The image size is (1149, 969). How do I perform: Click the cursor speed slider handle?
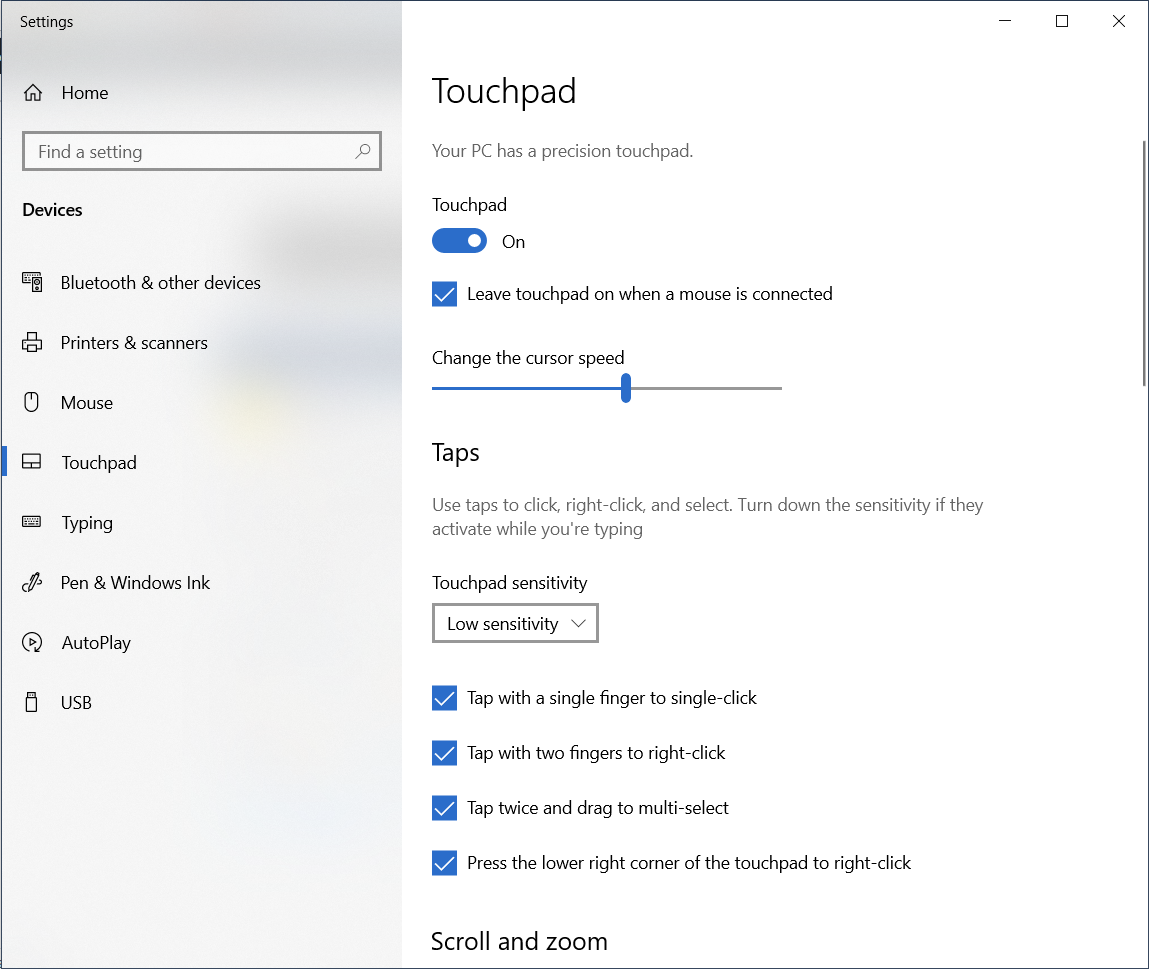[x=626, y=388]
